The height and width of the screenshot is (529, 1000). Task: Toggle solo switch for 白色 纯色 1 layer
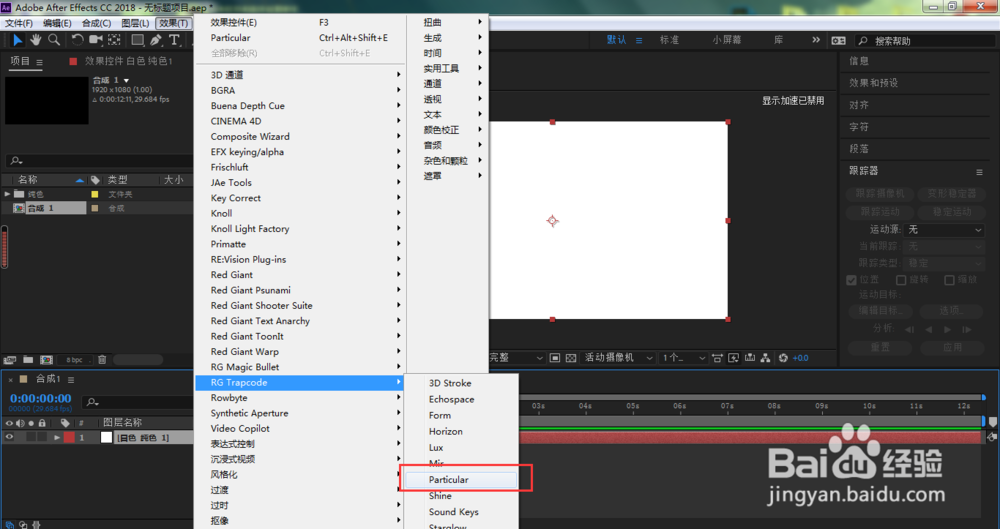click(31, 437)
